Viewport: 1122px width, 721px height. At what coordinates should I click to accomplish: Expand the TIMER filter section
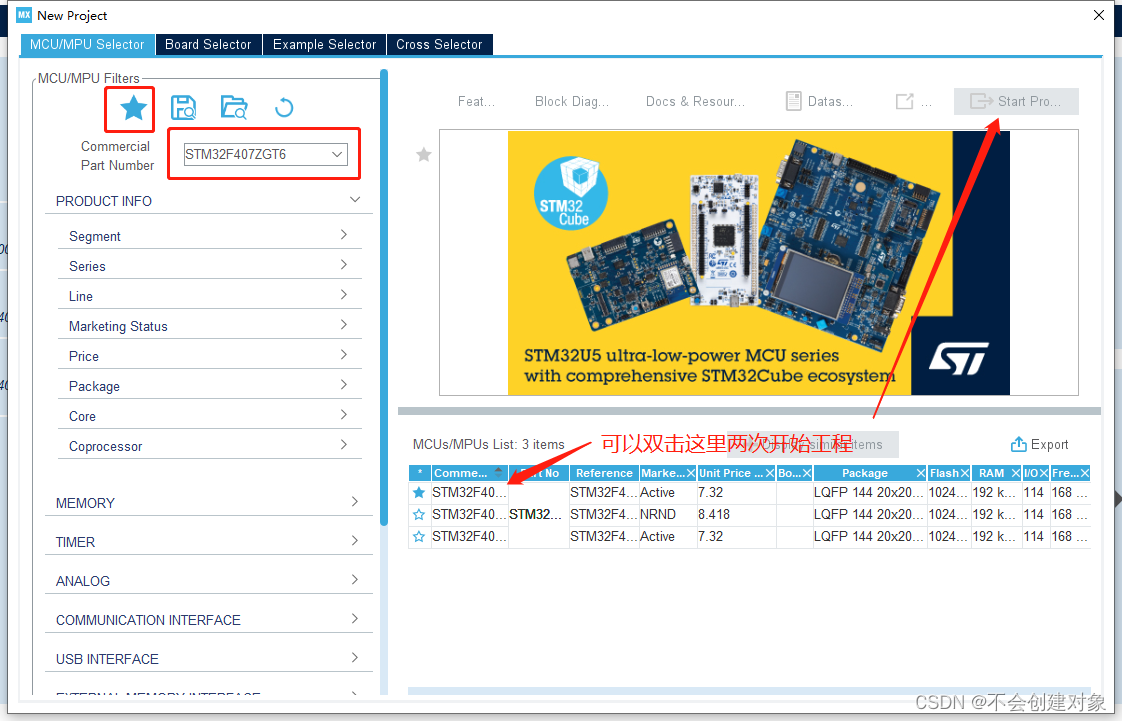355,541
